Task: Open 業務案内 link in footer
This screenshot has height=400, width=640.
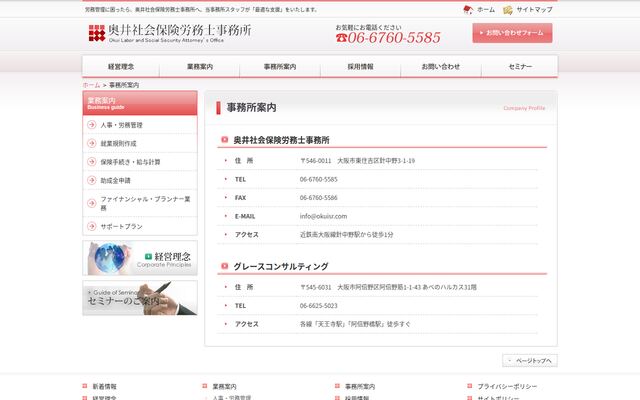Action: 224,386
